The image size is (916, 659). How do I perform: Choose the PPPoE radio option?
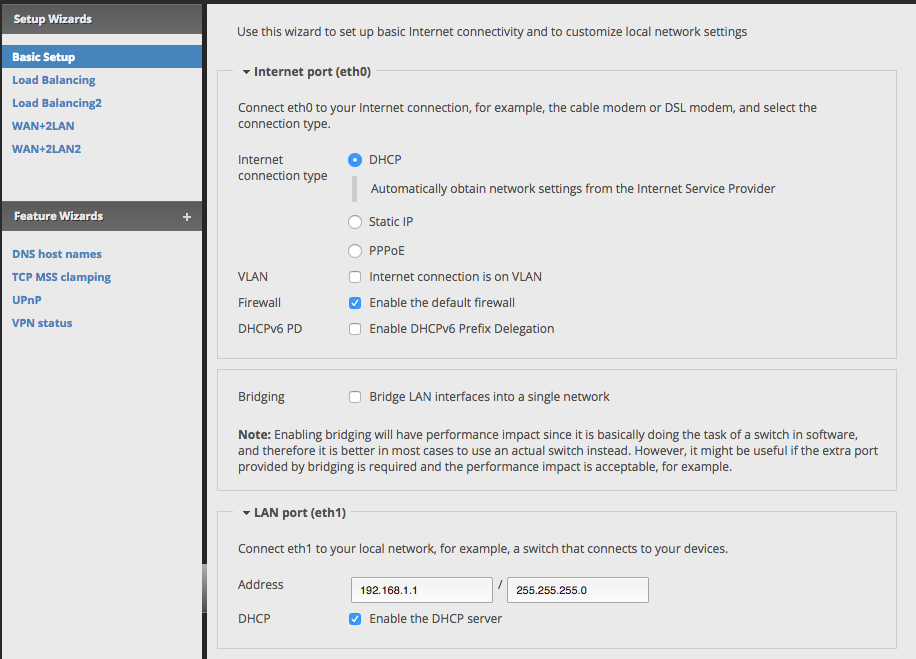[x=355, y=251]
